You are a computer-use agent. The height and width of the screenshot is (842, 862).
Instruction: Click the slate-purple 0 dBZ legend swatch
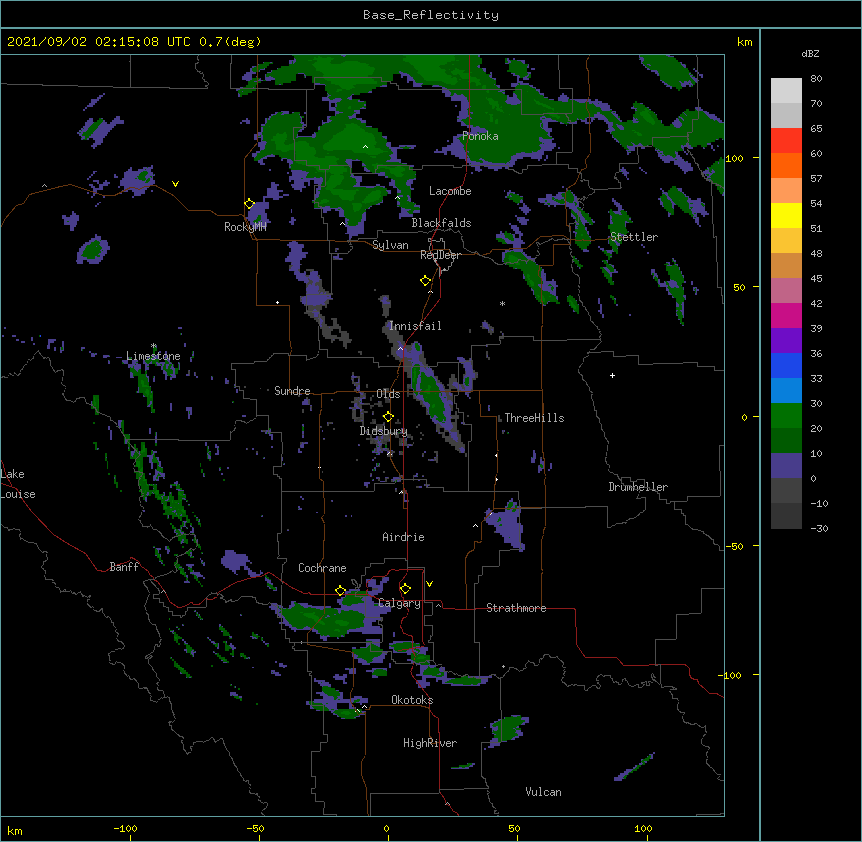786,466
